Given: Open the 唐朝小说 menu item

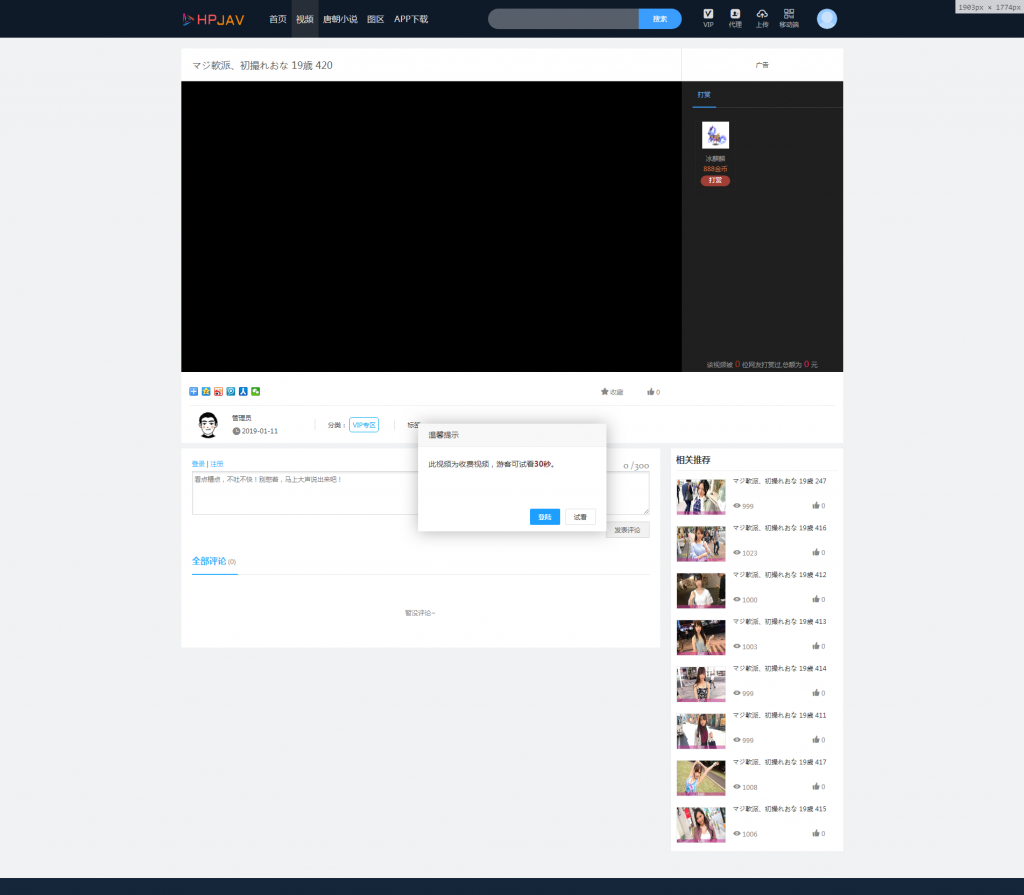Looking at the screenshot, I should (340, 19).
